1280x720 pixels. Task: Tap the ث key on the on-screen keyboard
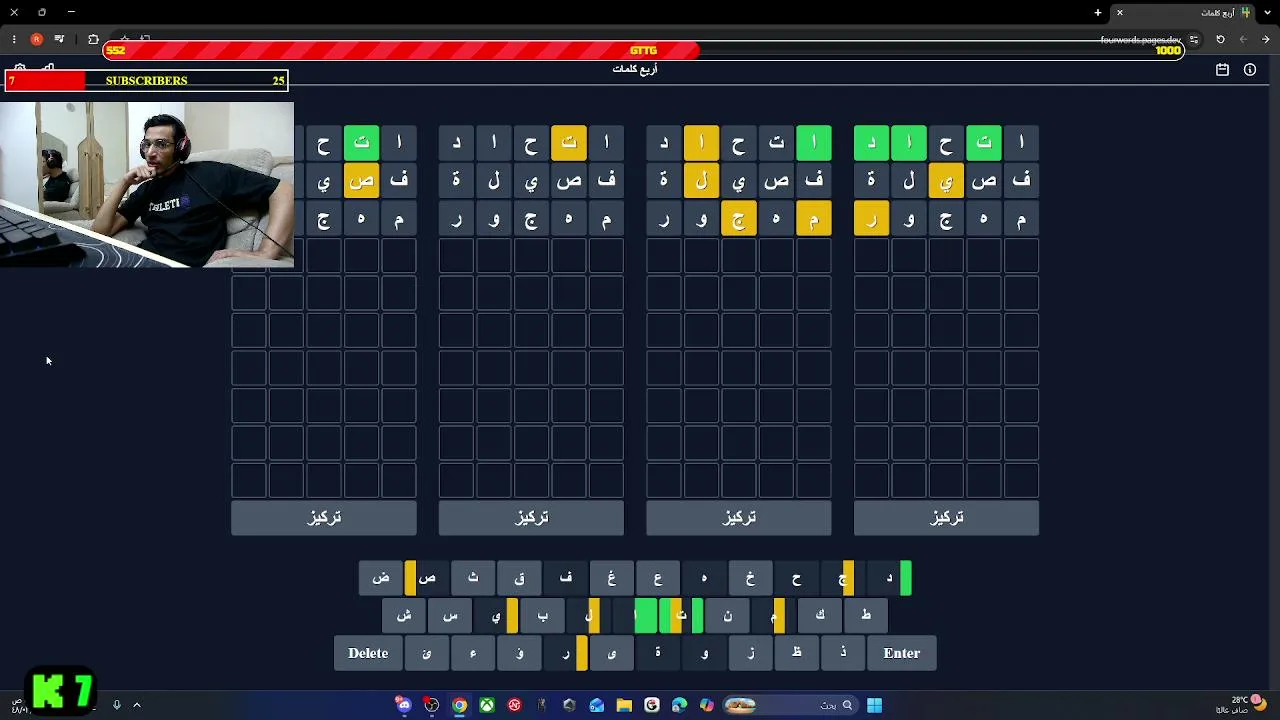[x=473, y=578]
